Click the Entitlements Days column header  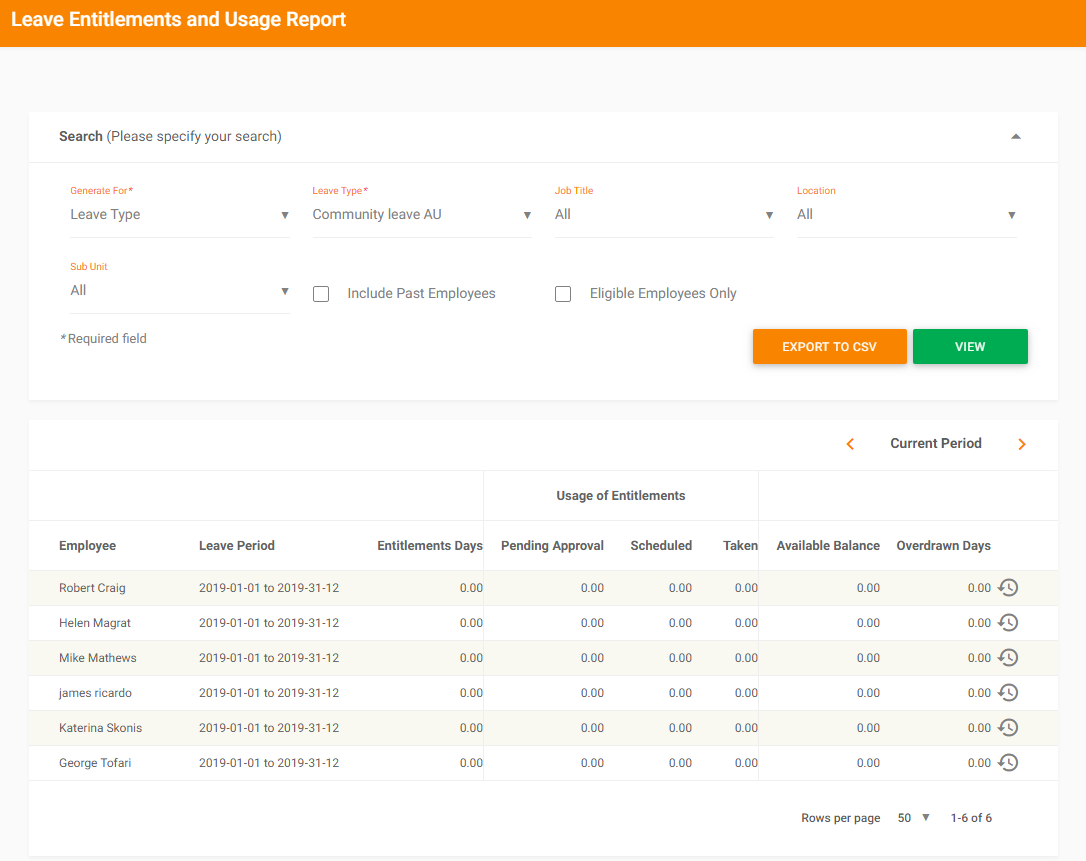(x=430, y=546)
